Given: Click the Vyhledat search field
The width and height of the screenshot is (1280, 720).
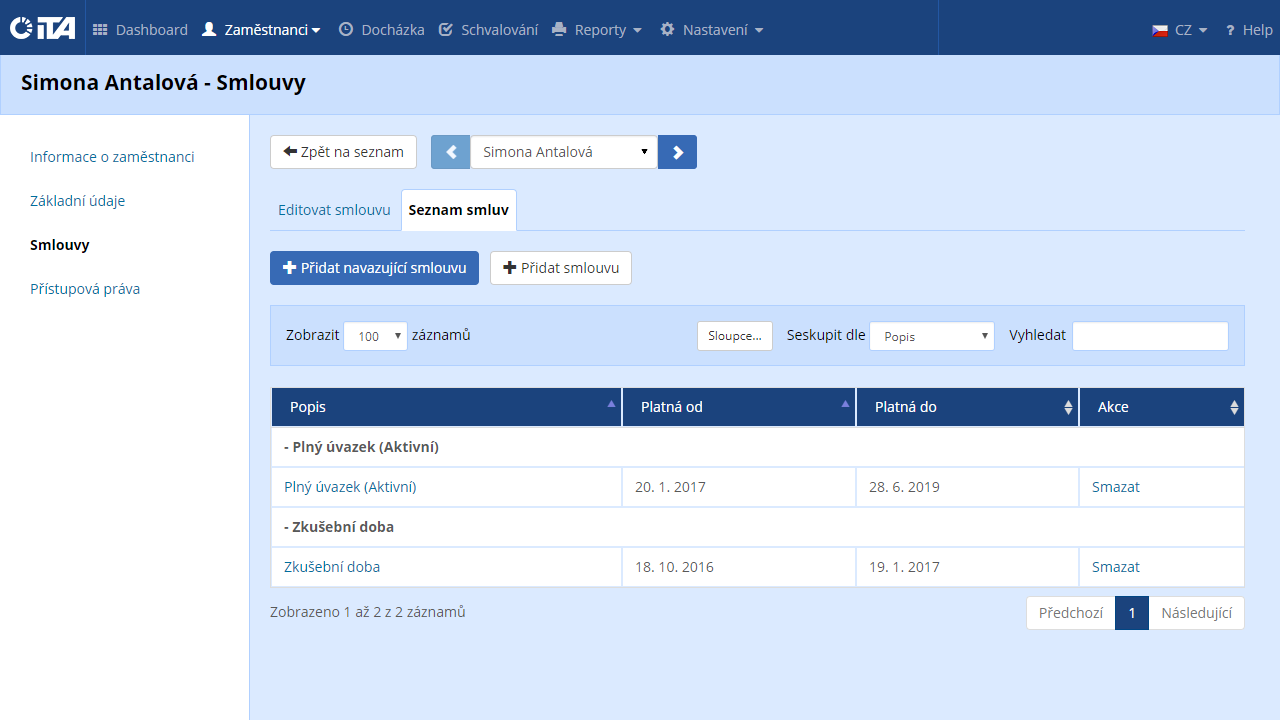Looking at the screenshot, I should tap(1149, 336).
